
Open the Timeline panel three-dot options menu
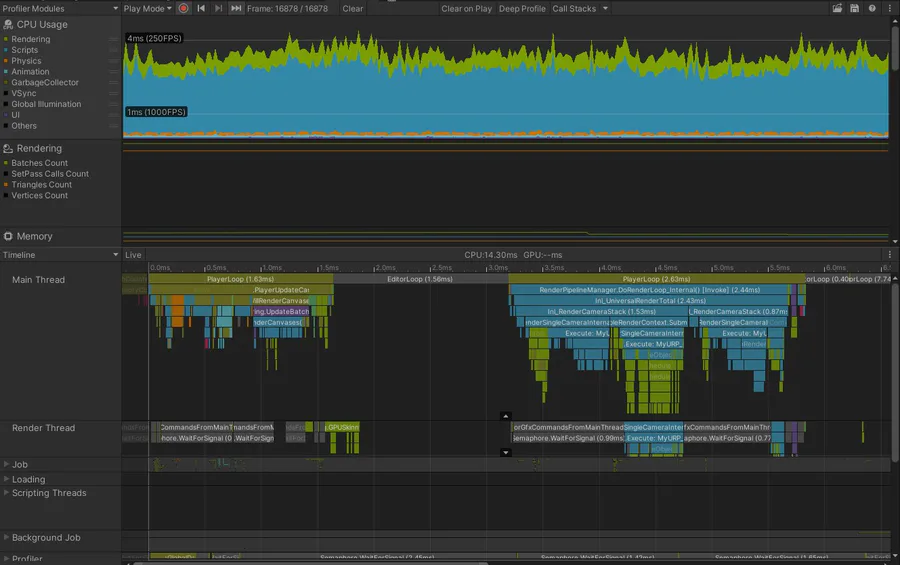[x=890, y=254]
